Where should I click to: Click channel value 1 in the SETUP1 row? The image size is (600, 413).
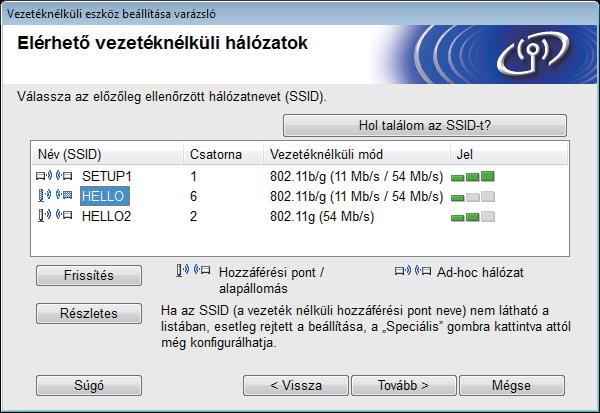pos(194,176)
